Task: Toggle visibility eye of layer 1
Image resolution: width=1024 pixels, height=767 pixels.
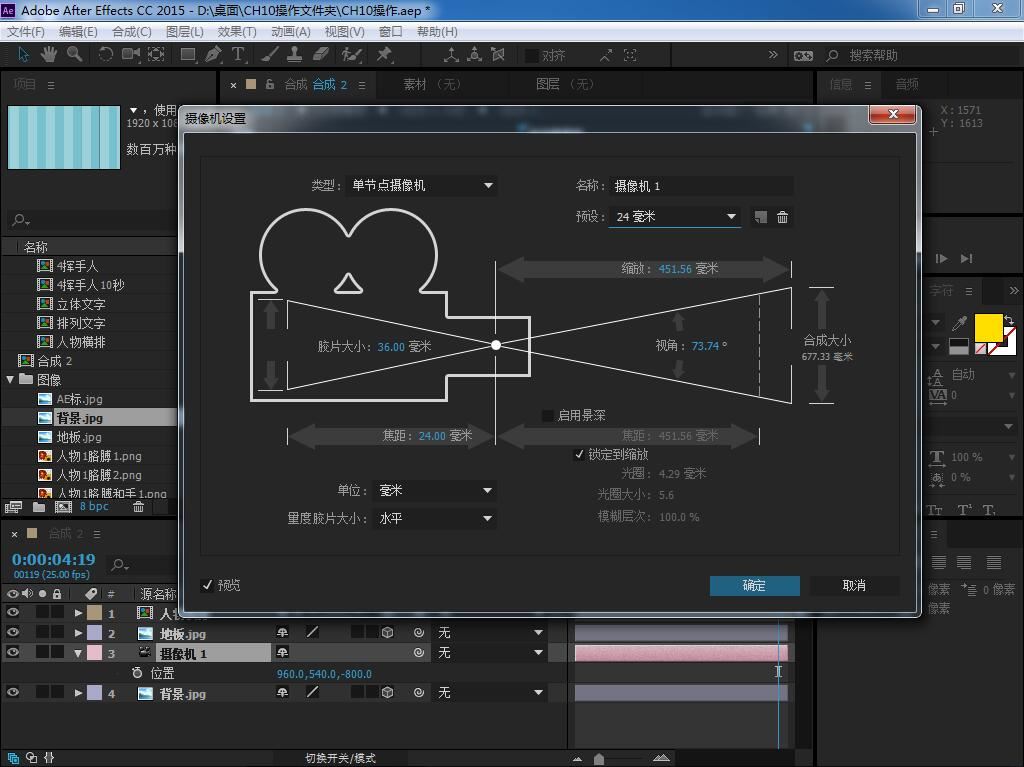Action: [x=12, y=612]
